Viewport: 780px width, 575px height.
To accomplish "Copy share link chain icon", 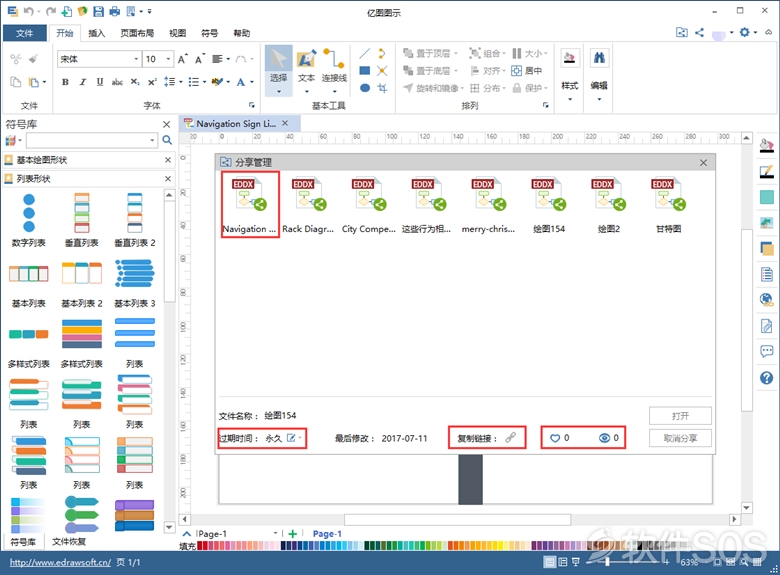I will point(511,438).
